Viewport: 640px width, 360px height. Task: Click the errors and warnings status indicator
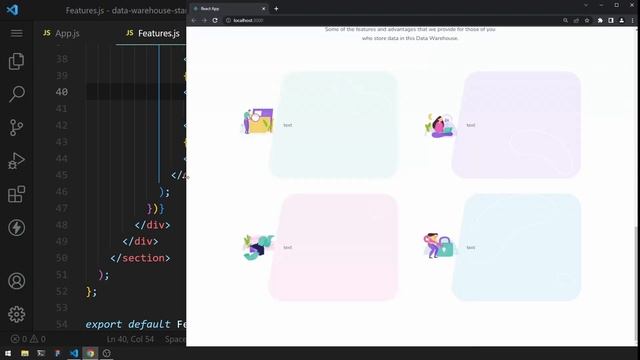click(28, 339)
